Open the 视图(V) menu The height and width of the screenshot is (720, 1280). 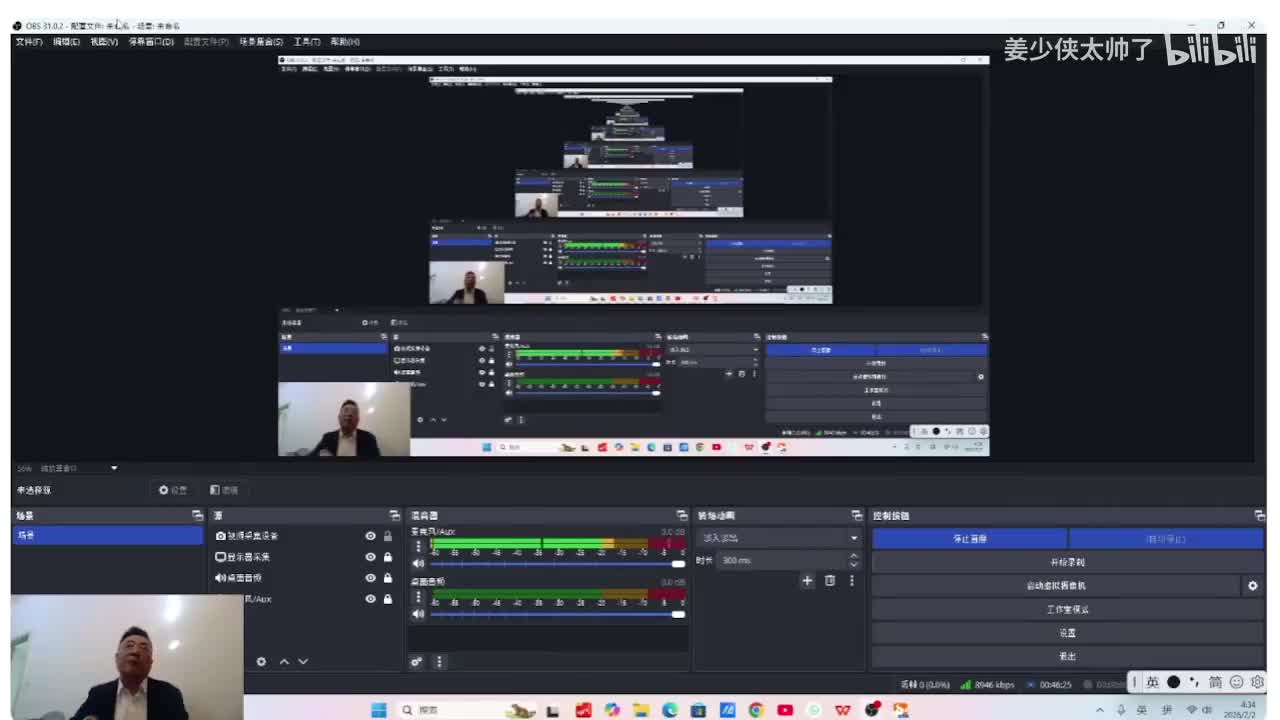(x=104, y=42)
